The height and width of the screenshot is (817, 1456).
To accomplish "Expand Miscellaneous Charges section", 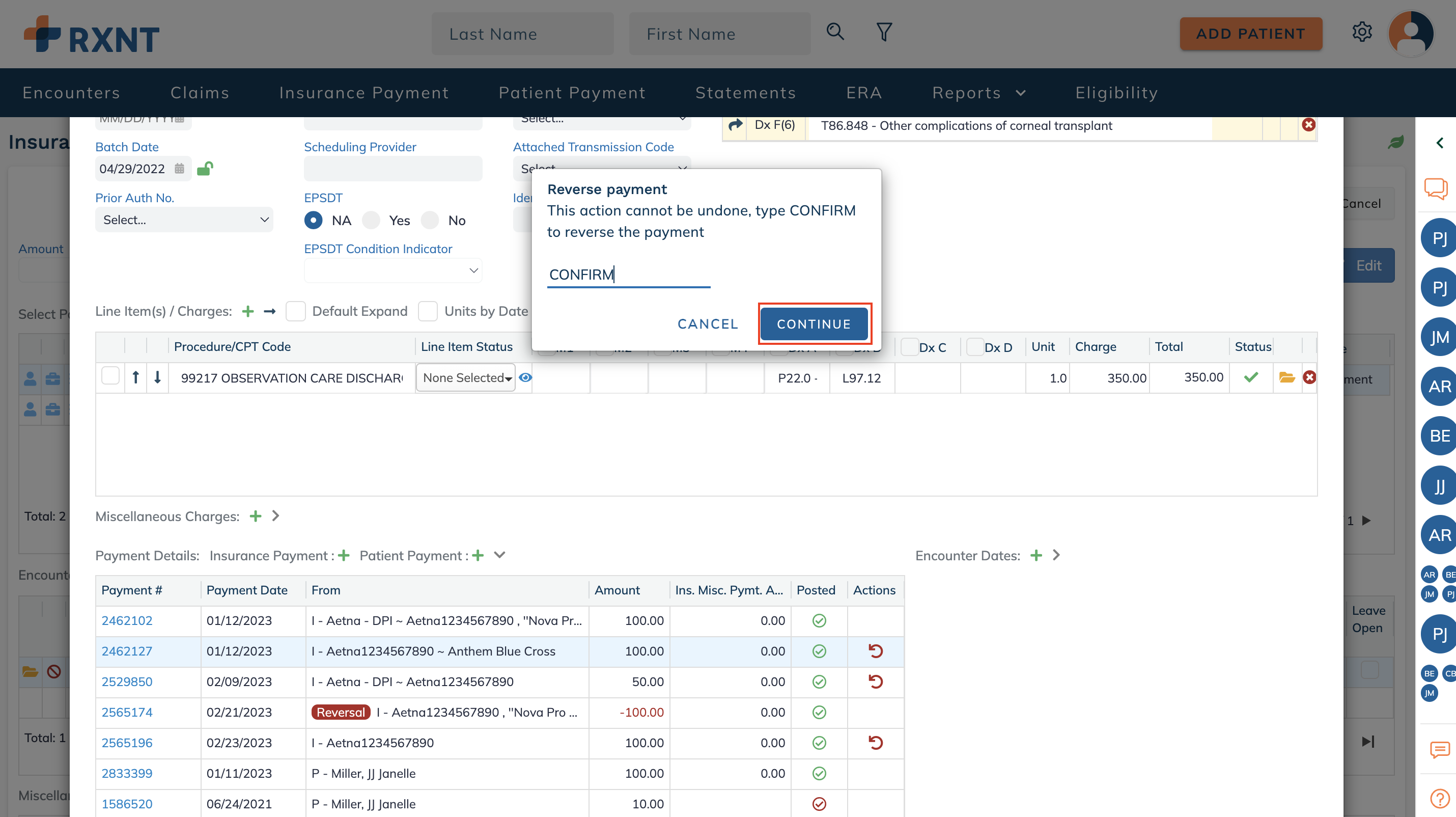I will click(x=275, y=515).
